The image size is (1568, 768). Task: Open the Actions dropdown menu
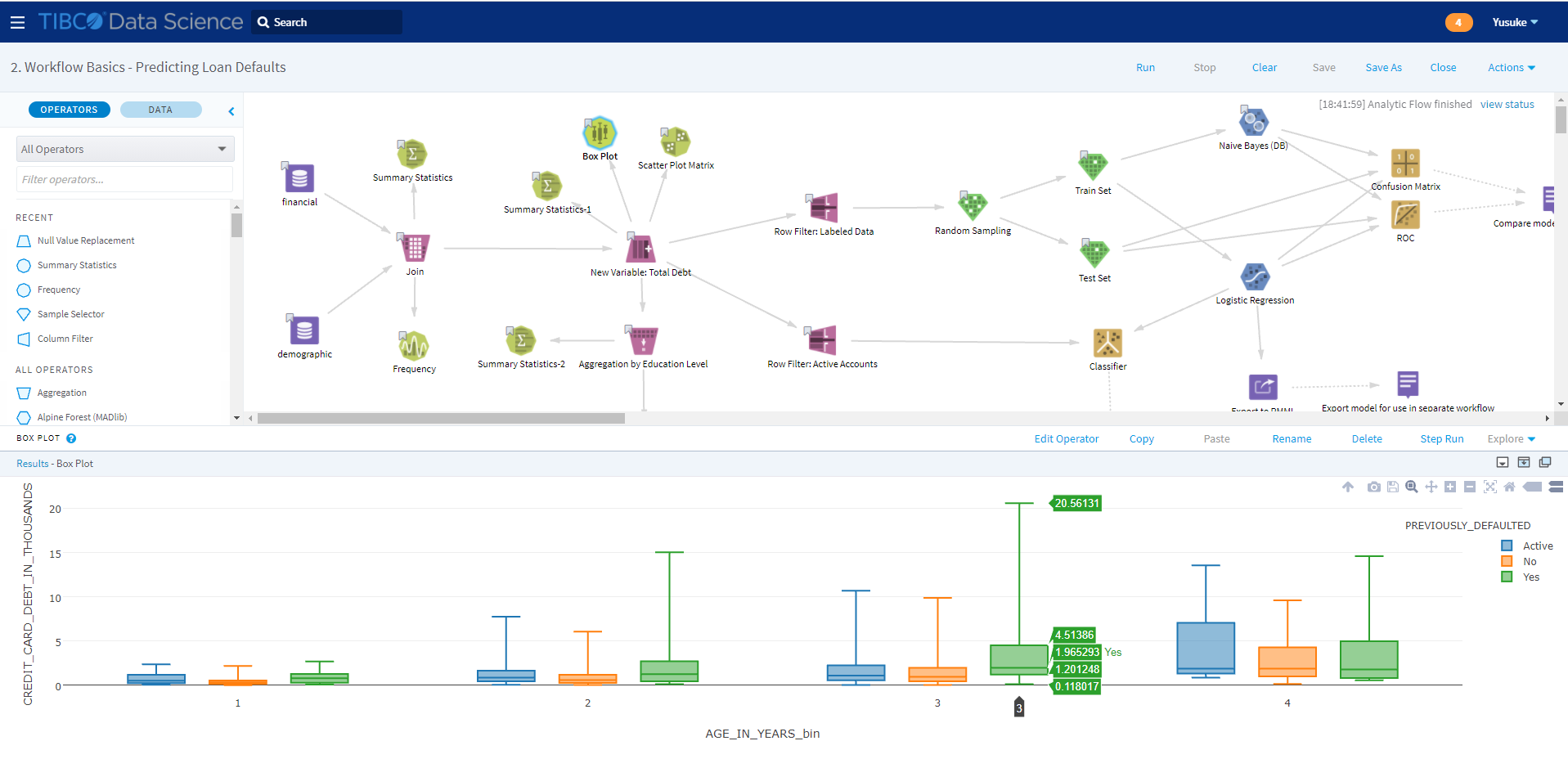[x=1511, y=68]
